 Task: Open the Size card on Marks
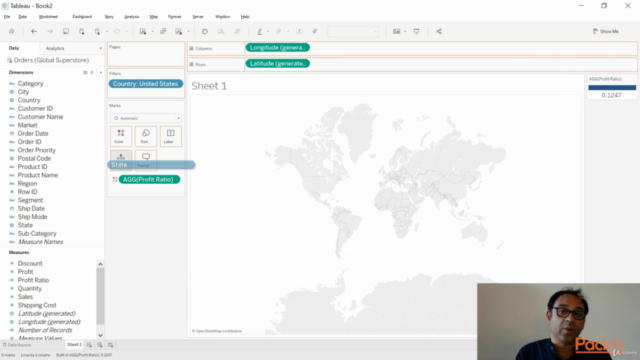[146, 136]
